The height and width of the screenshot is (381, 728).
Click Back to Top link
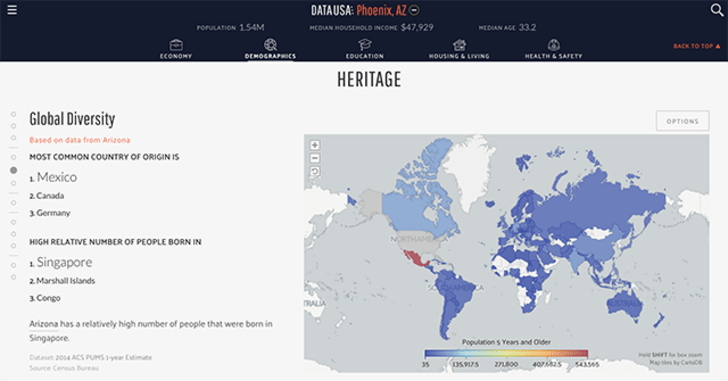pyautogui.click(x=696, y=46)
